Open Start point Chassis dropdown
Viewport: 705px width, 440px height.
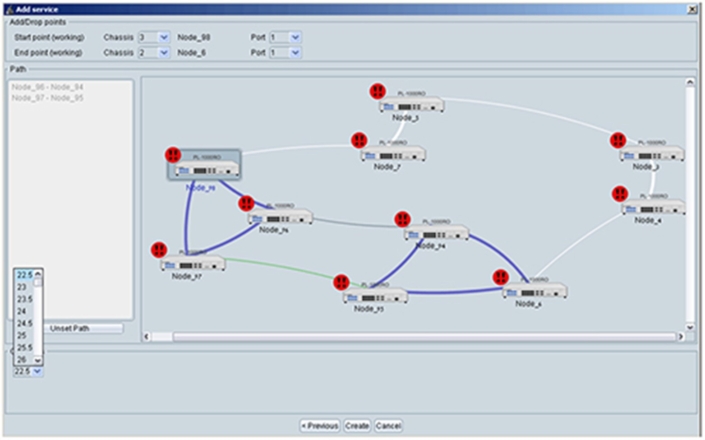(x=154, y=37)
